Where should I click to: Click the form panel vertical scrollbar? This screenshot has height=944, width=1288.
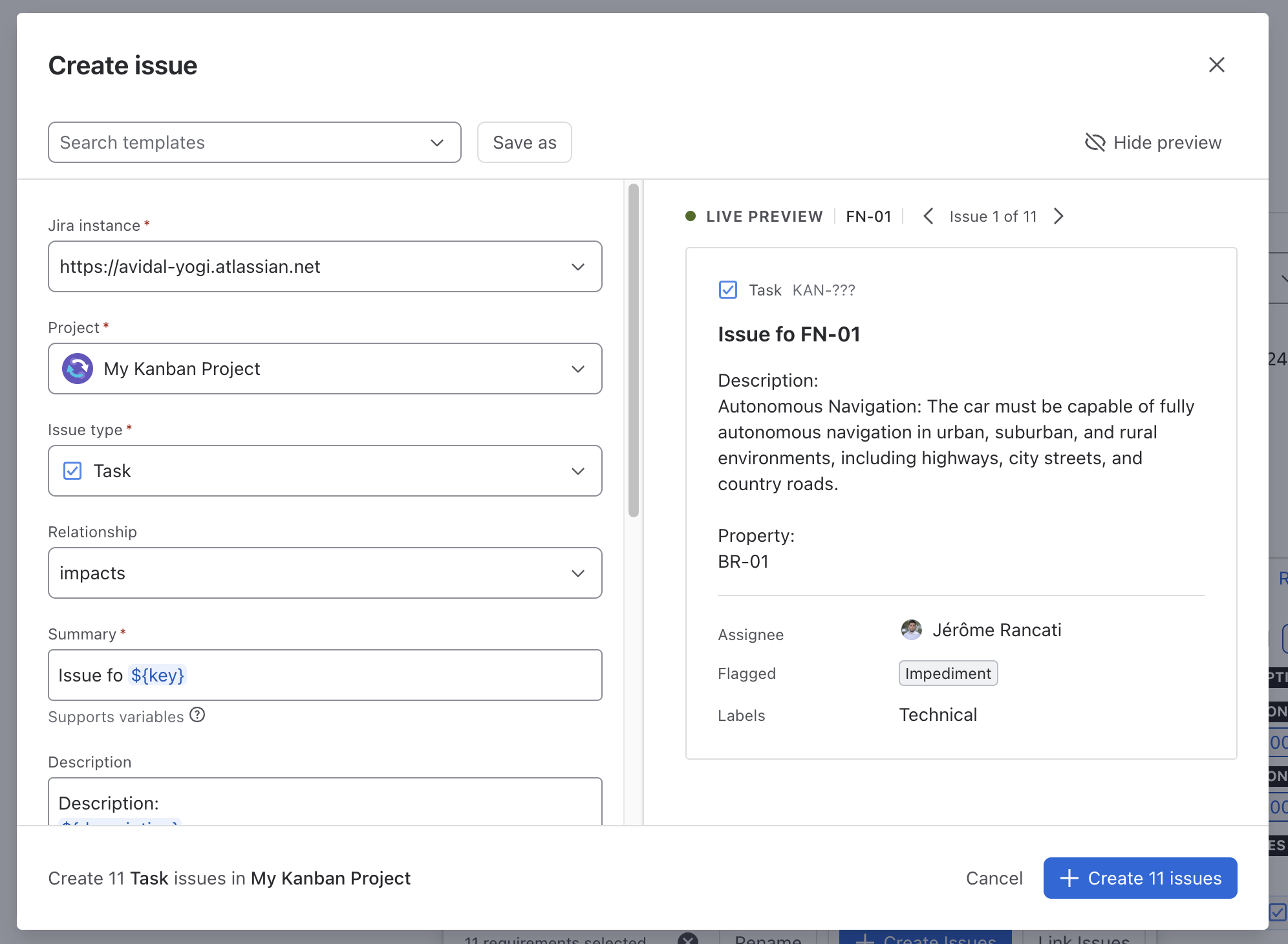pos(634,350)
